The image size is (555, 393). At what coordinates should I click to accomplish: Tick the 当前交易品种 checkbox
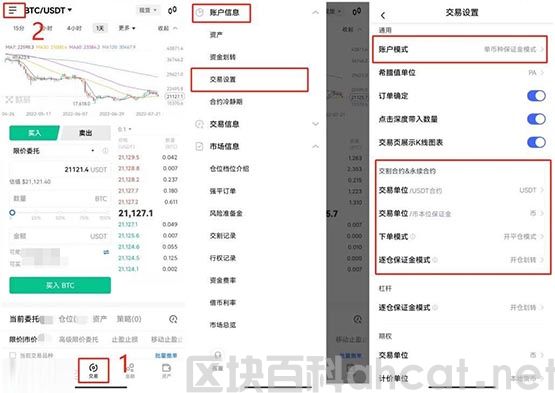[13, 355]
